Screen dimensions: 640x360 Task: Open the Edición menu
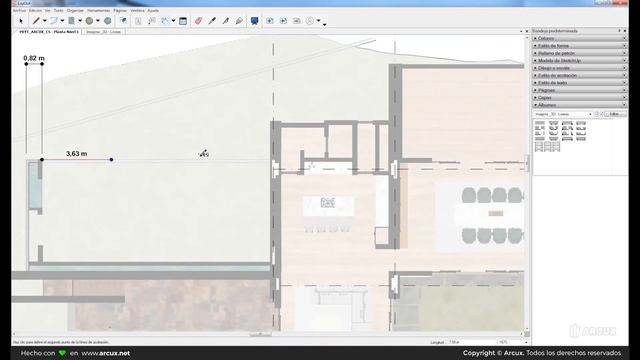click(35, 11)
